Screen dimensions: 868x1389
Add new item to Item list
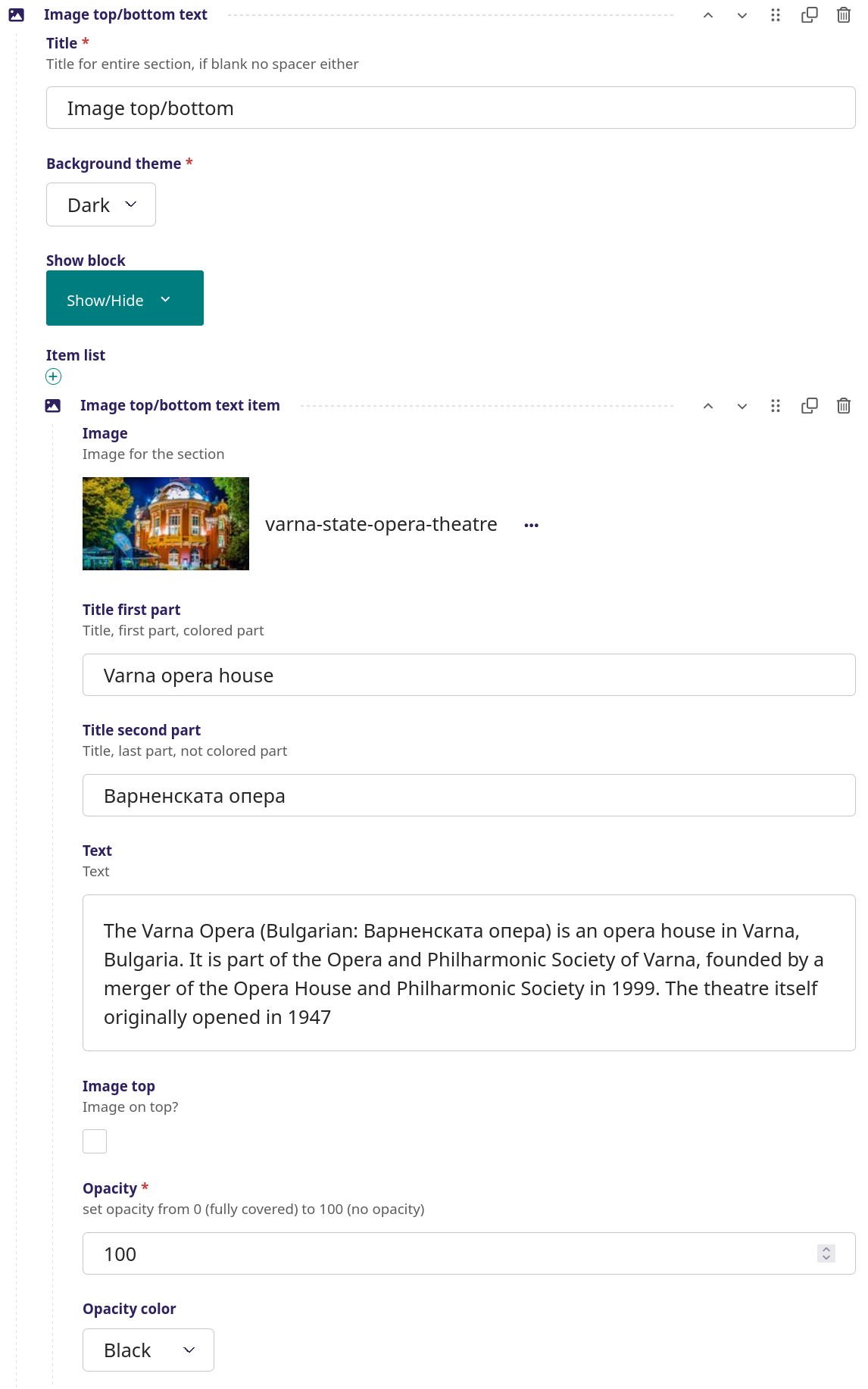[53, 376]
